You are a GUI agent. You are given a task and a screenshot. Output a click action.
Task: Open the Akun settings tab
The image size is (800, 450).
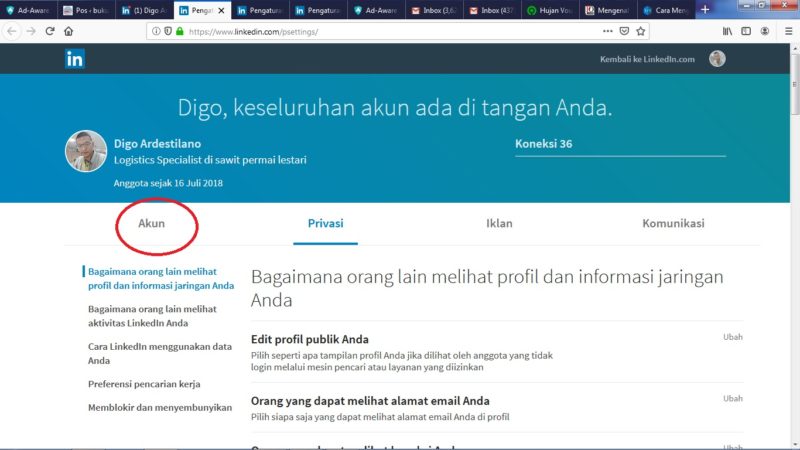(x=152, y=223)
